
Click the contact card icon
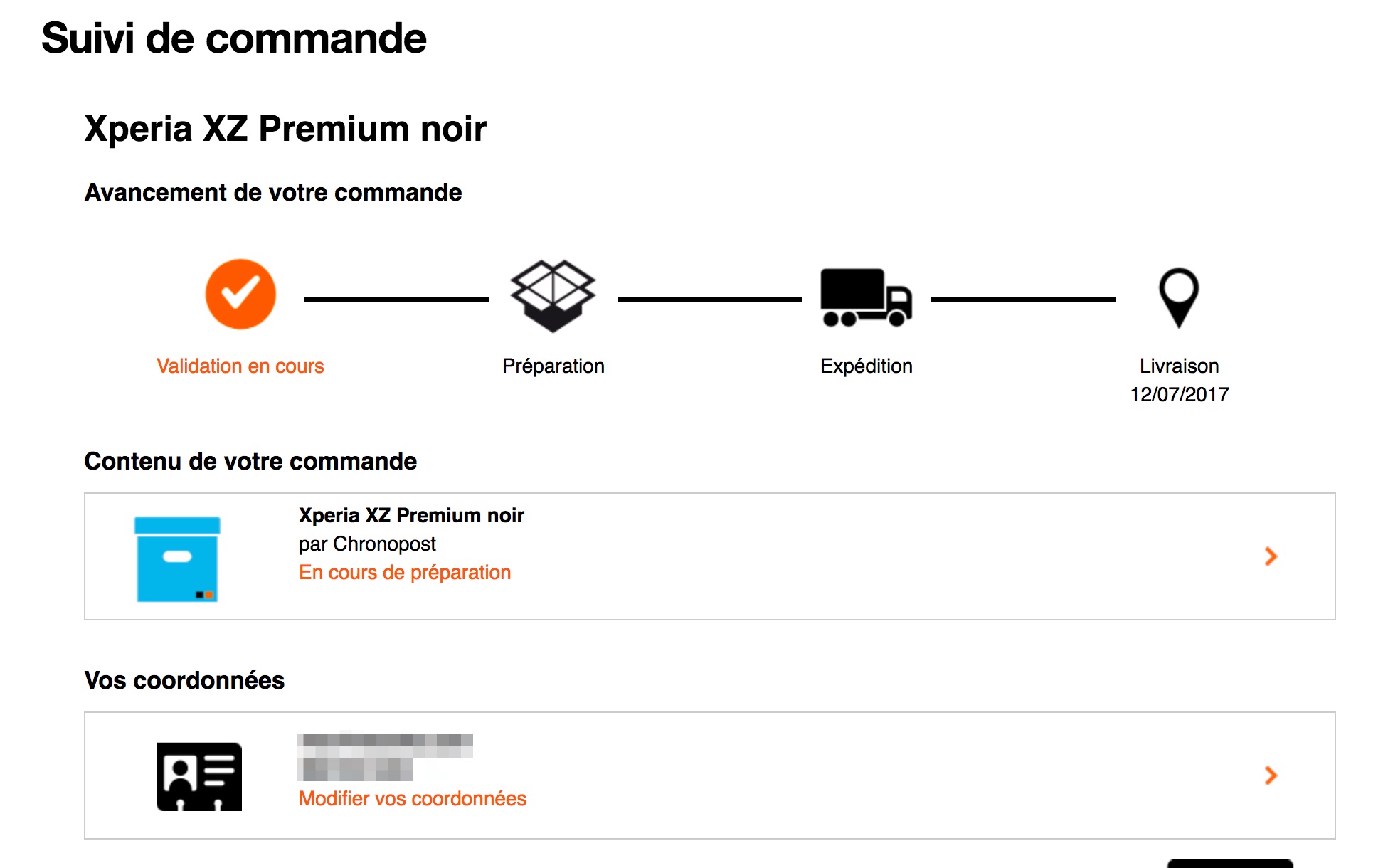pos(199,776)
